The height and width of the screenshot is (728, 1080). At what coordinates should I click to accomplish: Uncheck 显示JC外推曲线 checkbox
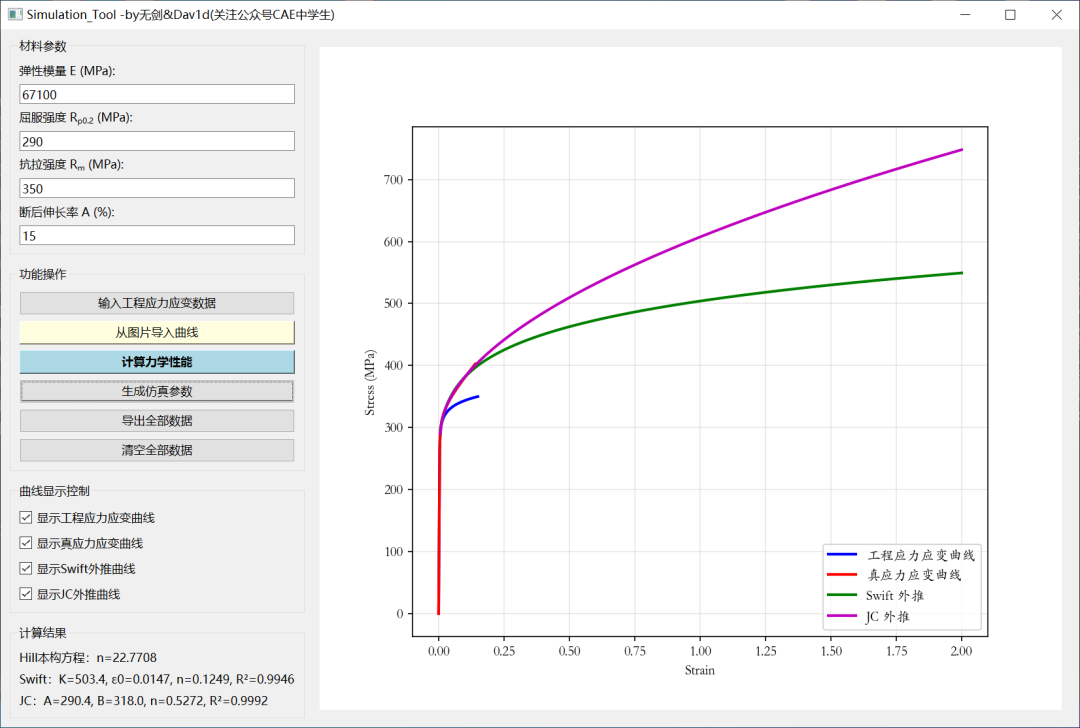tap(25, 594)
